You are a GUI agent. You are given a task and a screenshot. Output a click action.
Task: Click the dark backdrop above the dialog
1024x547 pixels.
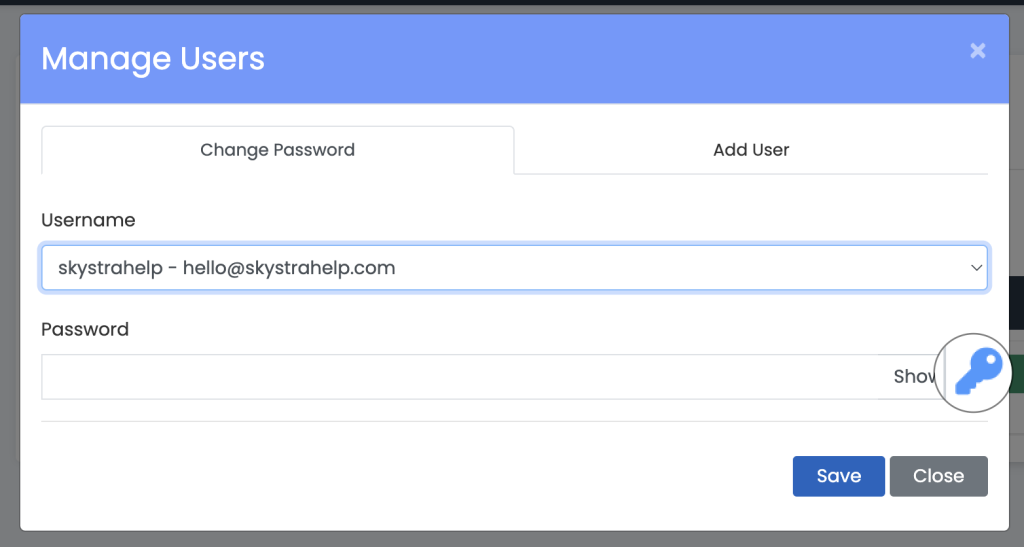point(500,6)
